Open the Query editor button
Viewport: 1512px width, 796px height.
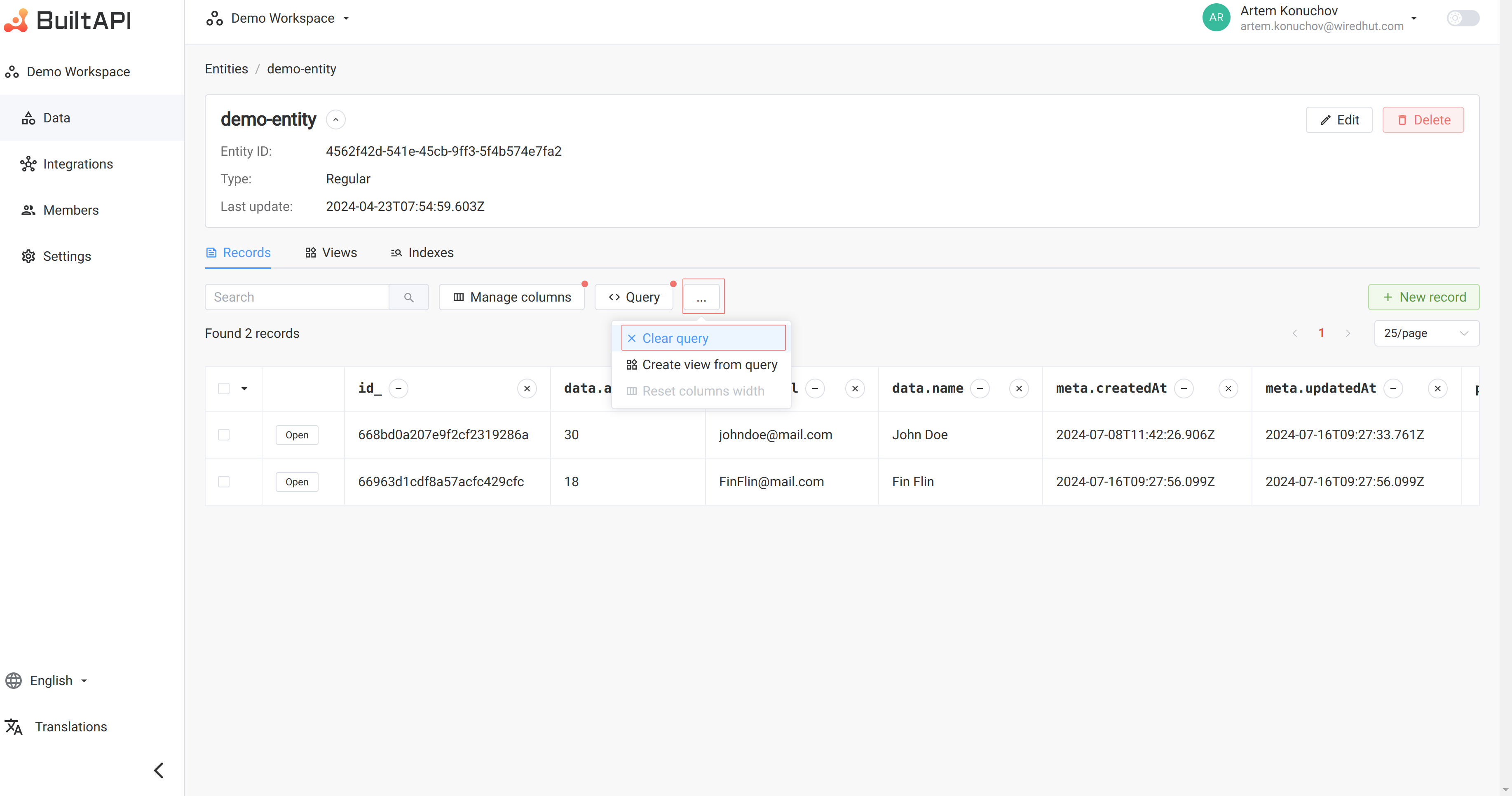tap(634, 297)
